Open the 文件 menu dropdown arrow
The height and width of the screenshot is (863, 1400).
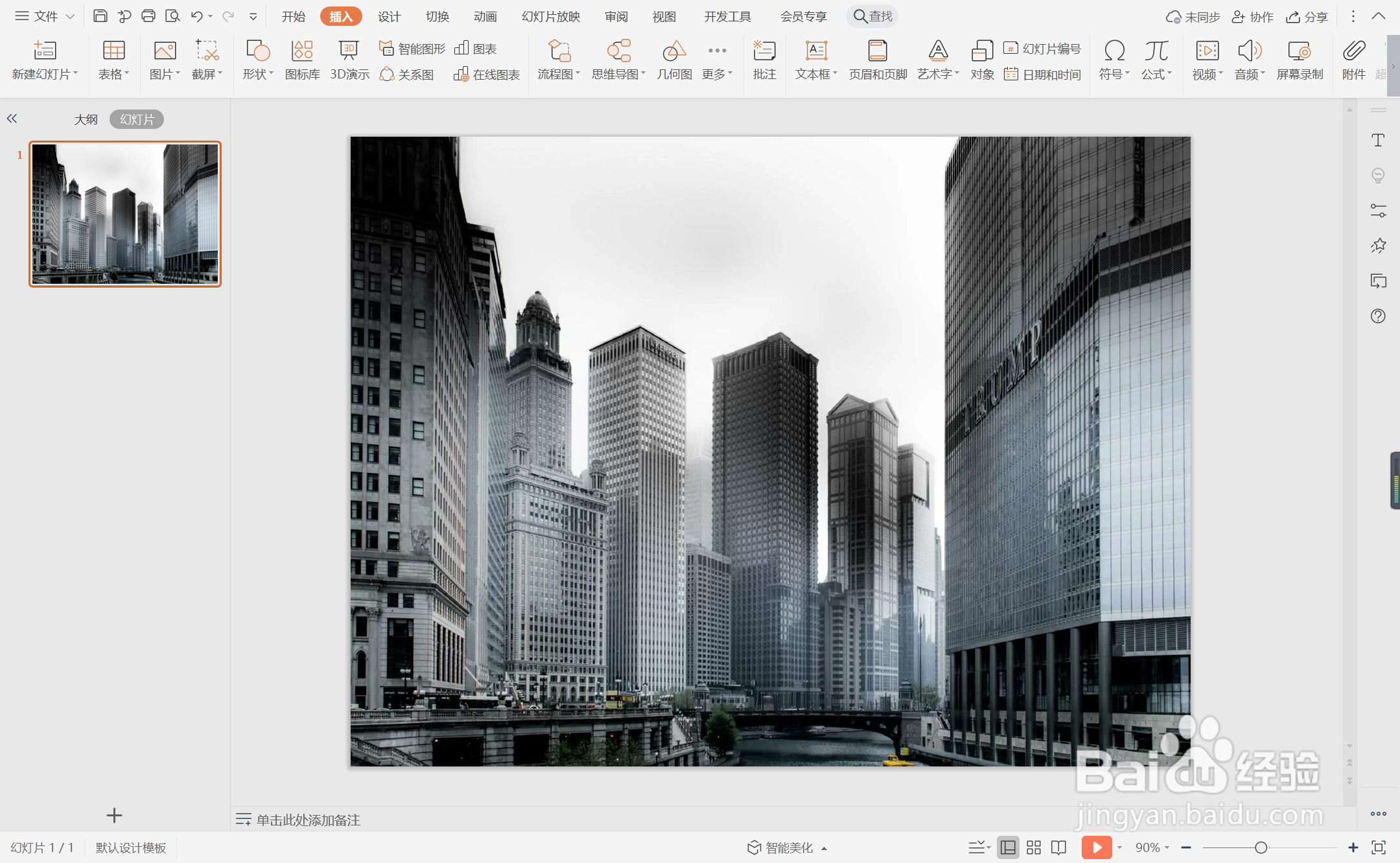[x=70, y=16]
